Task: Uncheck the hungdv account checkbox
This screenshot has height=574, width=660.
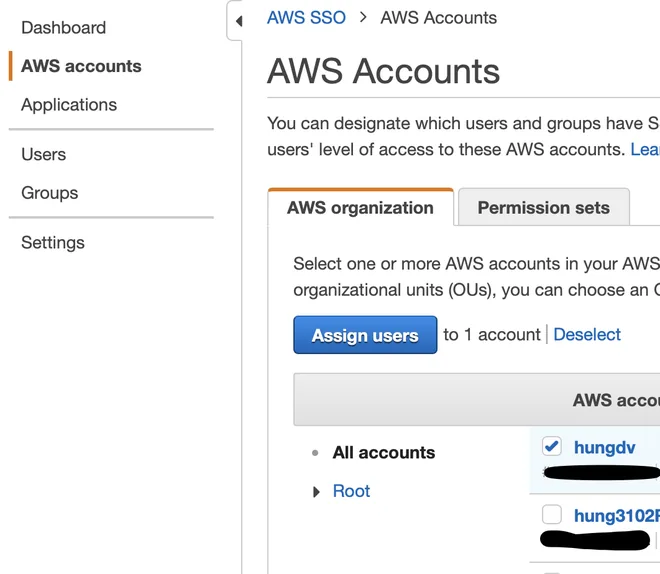Action: tap(551, 446)
